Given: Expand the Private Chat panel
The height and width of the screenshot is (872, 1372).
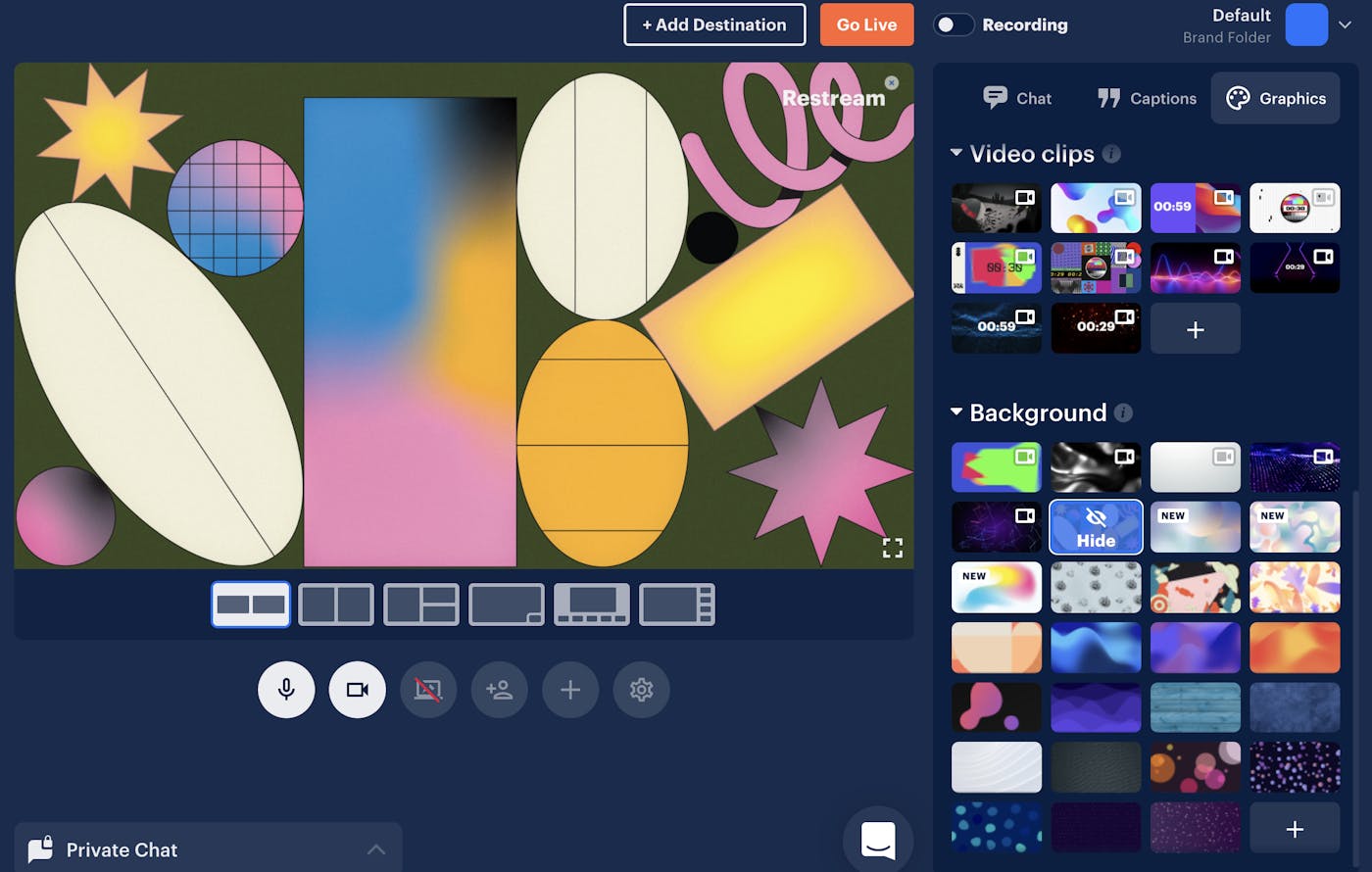Looking at the screenshot, I should coord(376,849).
